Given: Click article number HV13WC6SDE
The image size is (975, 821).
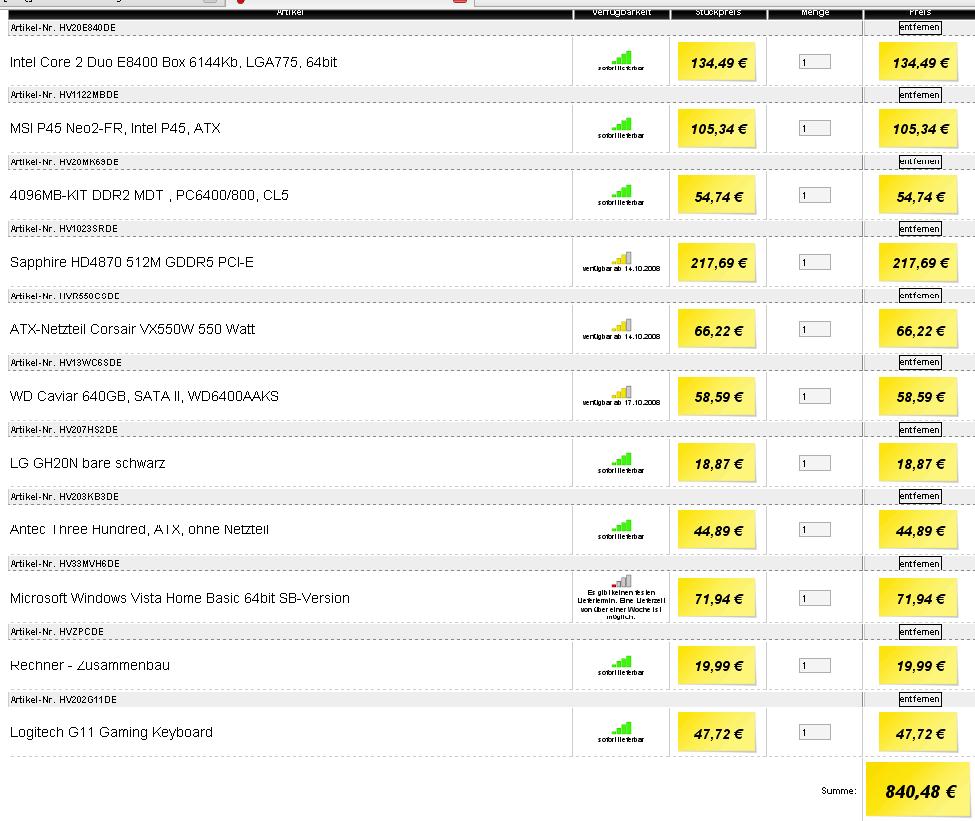Looking at the screenshot, I should tap(91, 363).
